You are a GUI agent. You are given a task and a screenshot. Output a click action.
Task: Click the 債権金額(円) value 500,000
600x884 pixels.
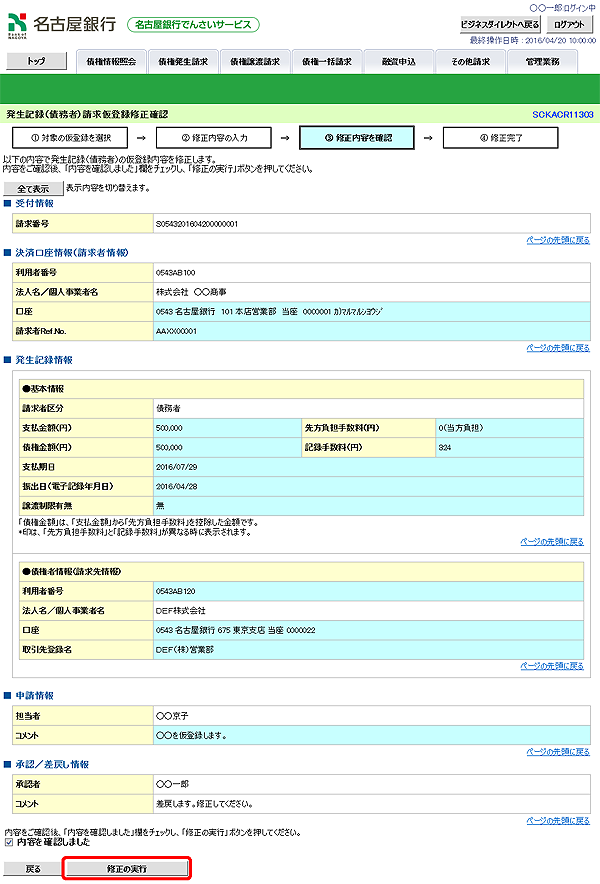tap(169, 448)
